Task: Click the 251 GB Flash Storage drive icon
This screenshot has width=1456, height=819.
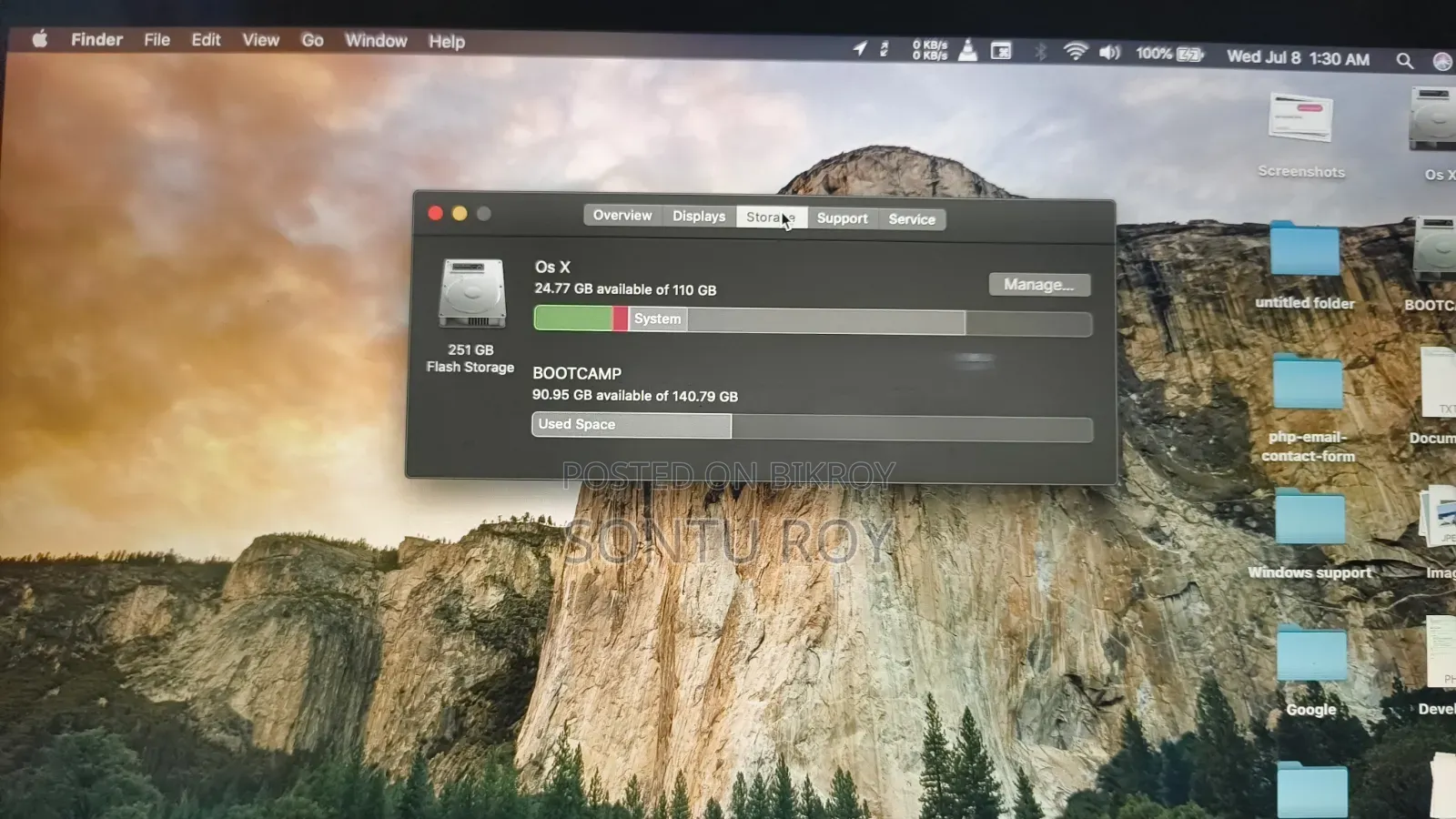Action: pyautogui.click(x=471, y=293)
